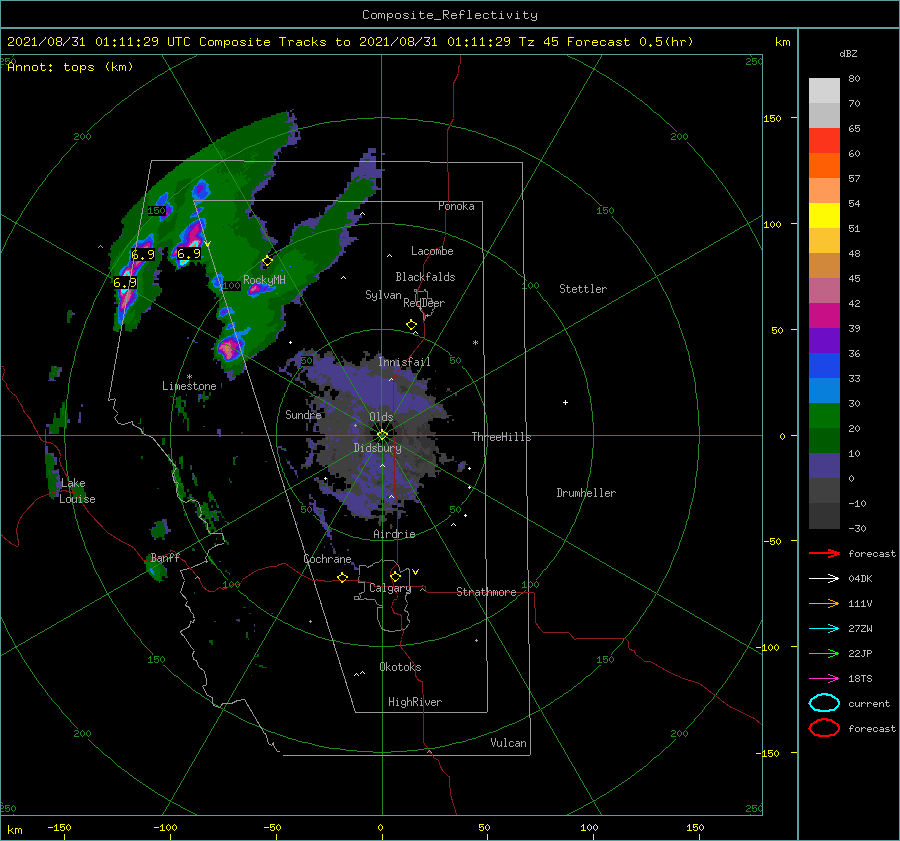Click the RedDeer city label
900x841 pixels.
point(424,303)
